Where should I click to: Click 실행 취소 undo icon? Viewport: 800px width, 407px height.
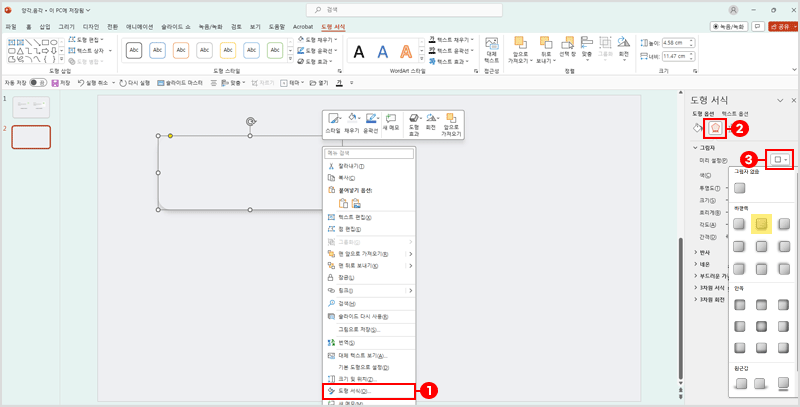pos(81,82)
